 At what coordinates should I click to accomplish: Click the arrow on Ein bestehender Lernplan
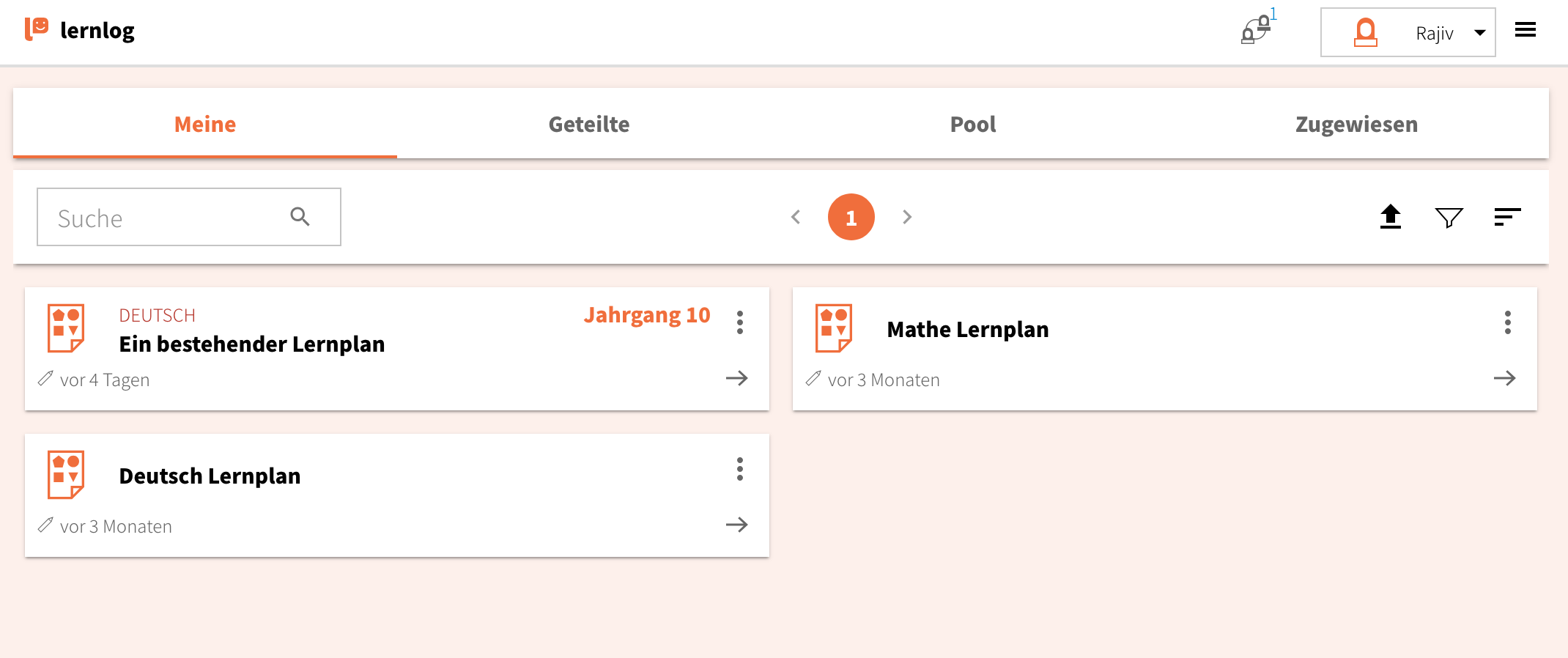point(736,378)
